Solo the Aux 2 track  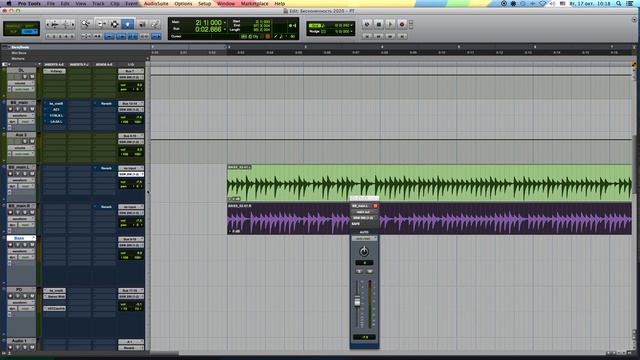pyautogui.click(x=25, y=141)
